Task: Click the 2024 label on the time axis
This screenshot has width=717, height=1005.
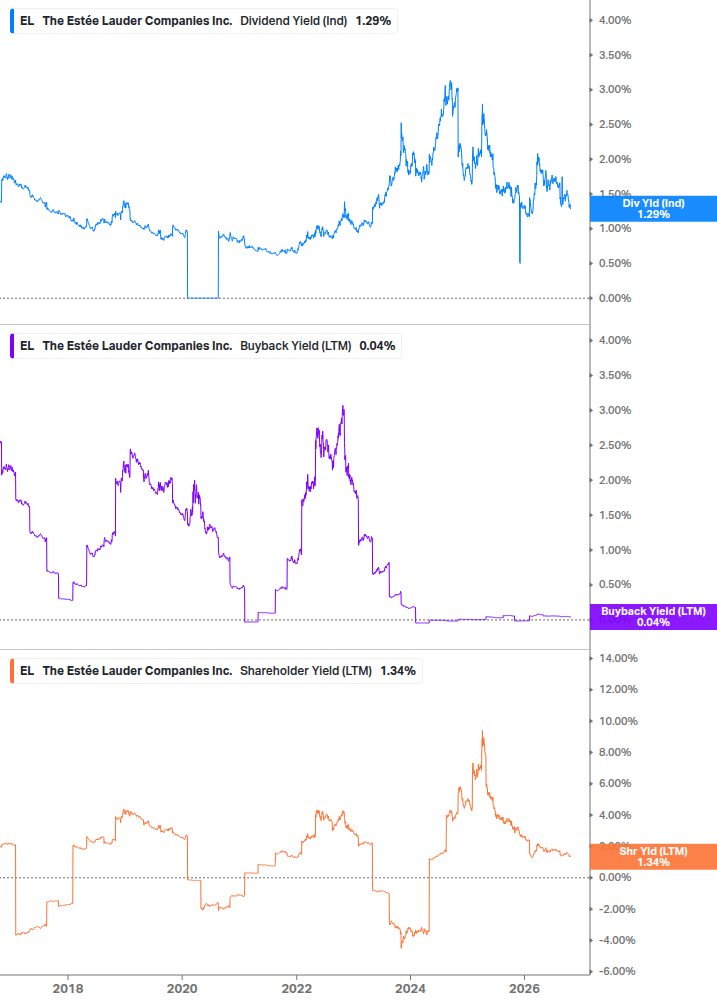Action: 410,988
